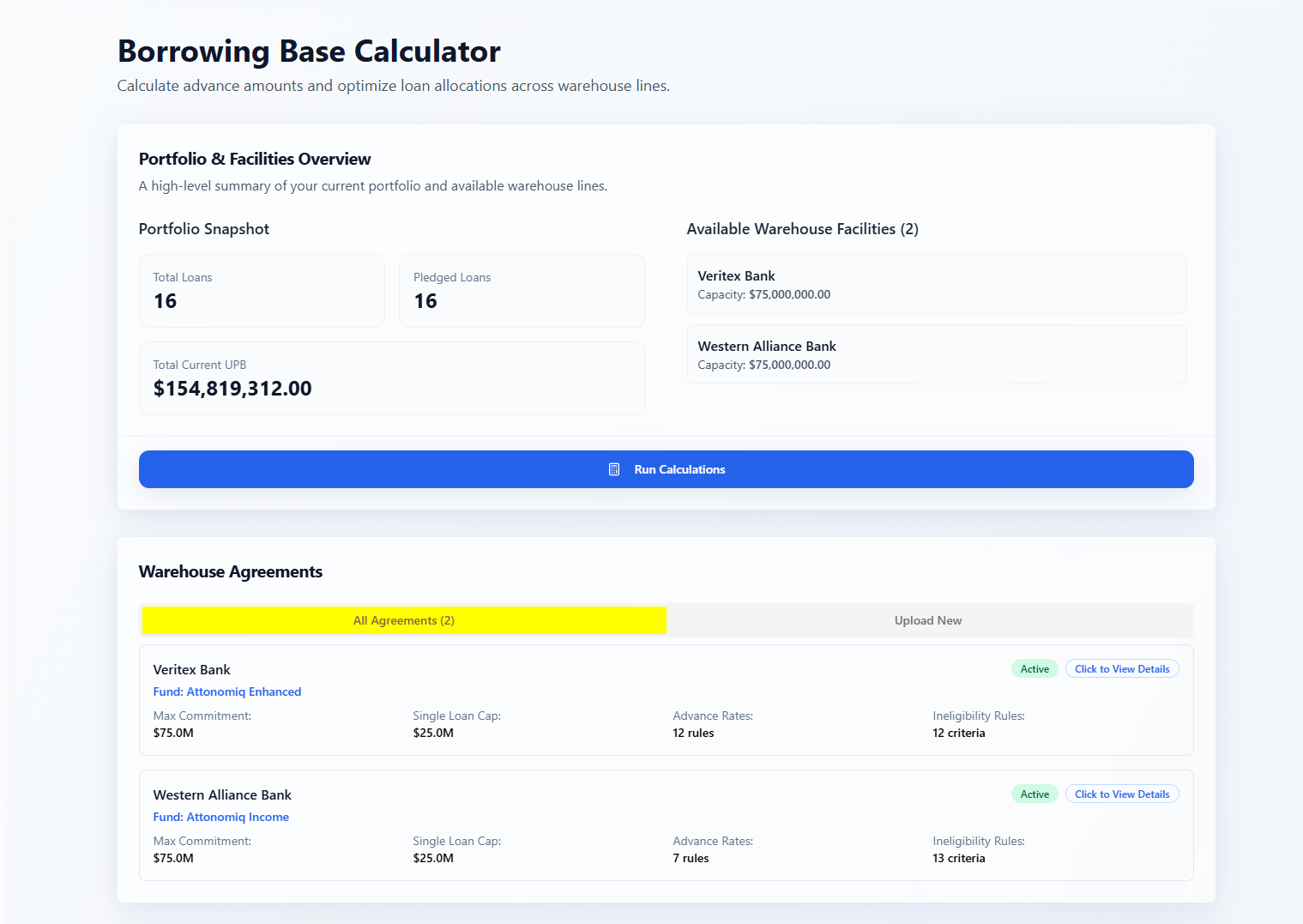
Task: Select the Western Alliance Bank facility card
Action: click(936, 354)
